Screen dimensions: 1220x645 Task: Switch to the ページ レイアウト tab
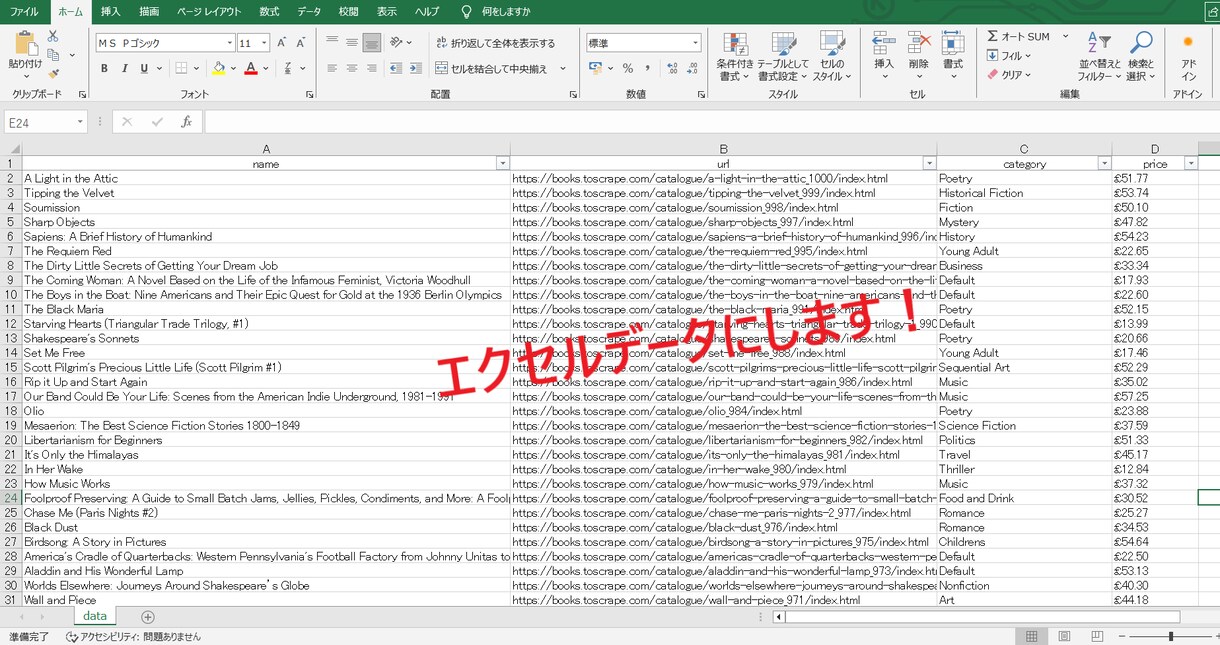[209, 12]
